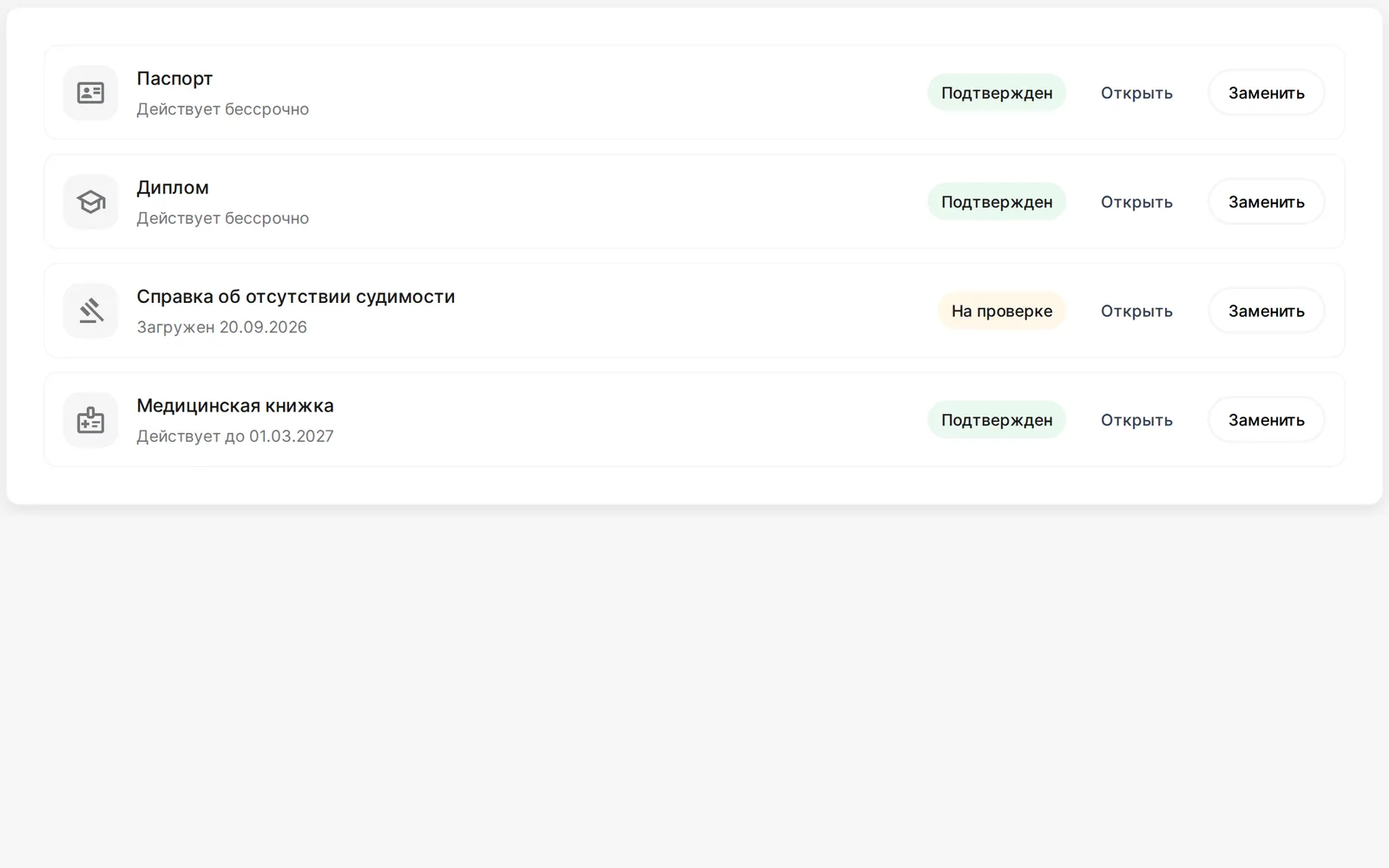
Task: Click the Подтвержден badge for Диплом
Action: (997, 202)
